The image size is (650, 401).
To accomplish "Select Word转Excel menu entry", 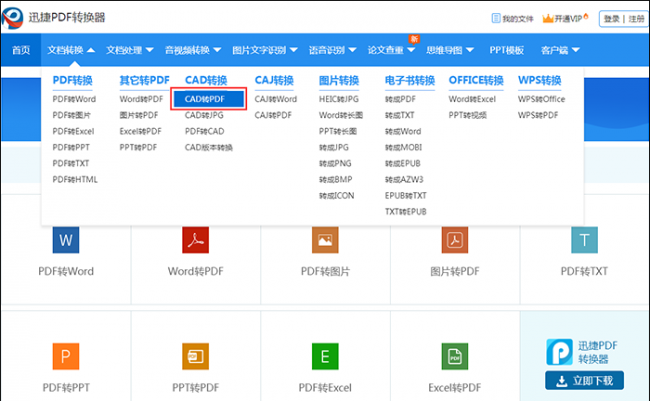I will click(472, 99).
